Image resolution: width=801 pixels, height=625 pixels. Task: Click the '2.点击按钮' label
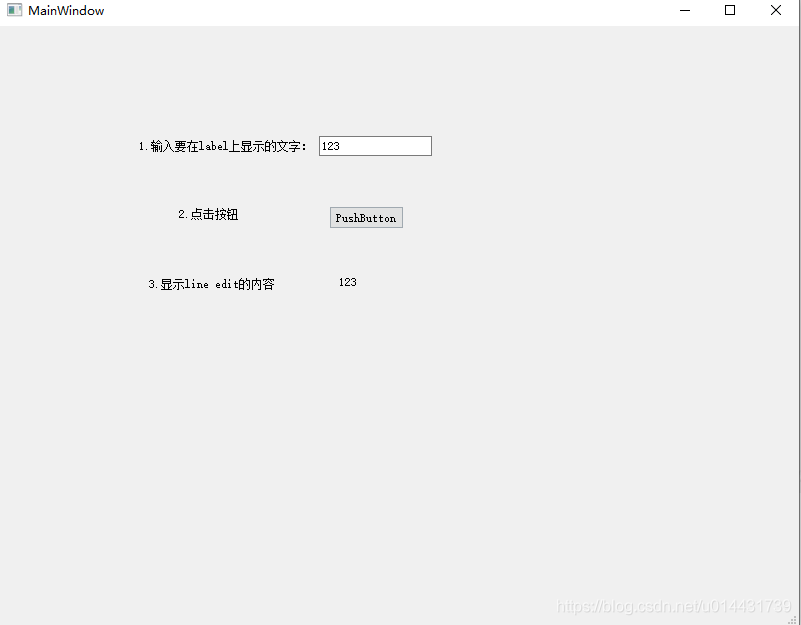tap(208, 214)
